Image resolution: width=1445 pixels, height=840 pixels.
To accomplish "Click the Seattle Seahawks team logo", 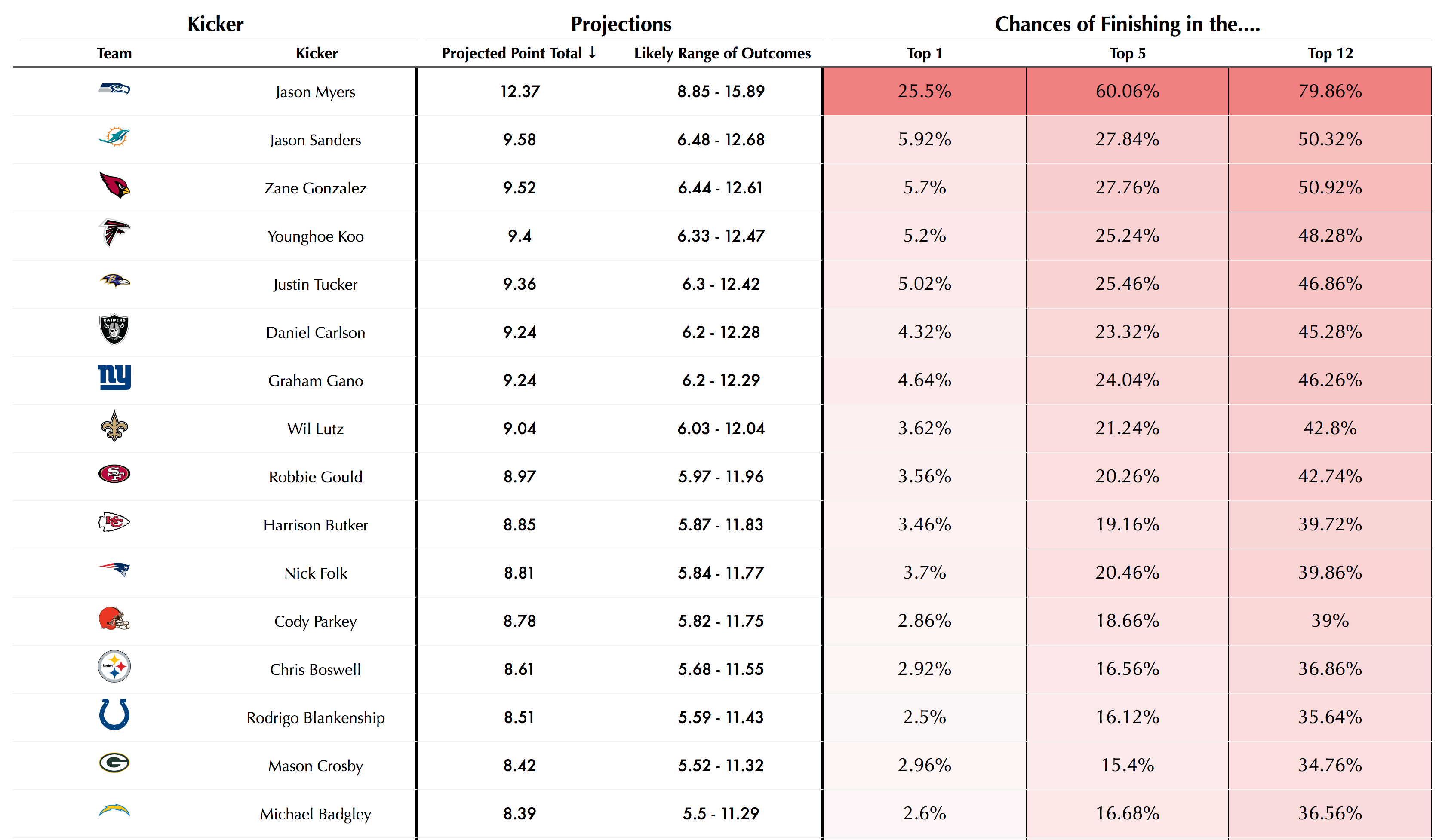I will click(114, 89).
